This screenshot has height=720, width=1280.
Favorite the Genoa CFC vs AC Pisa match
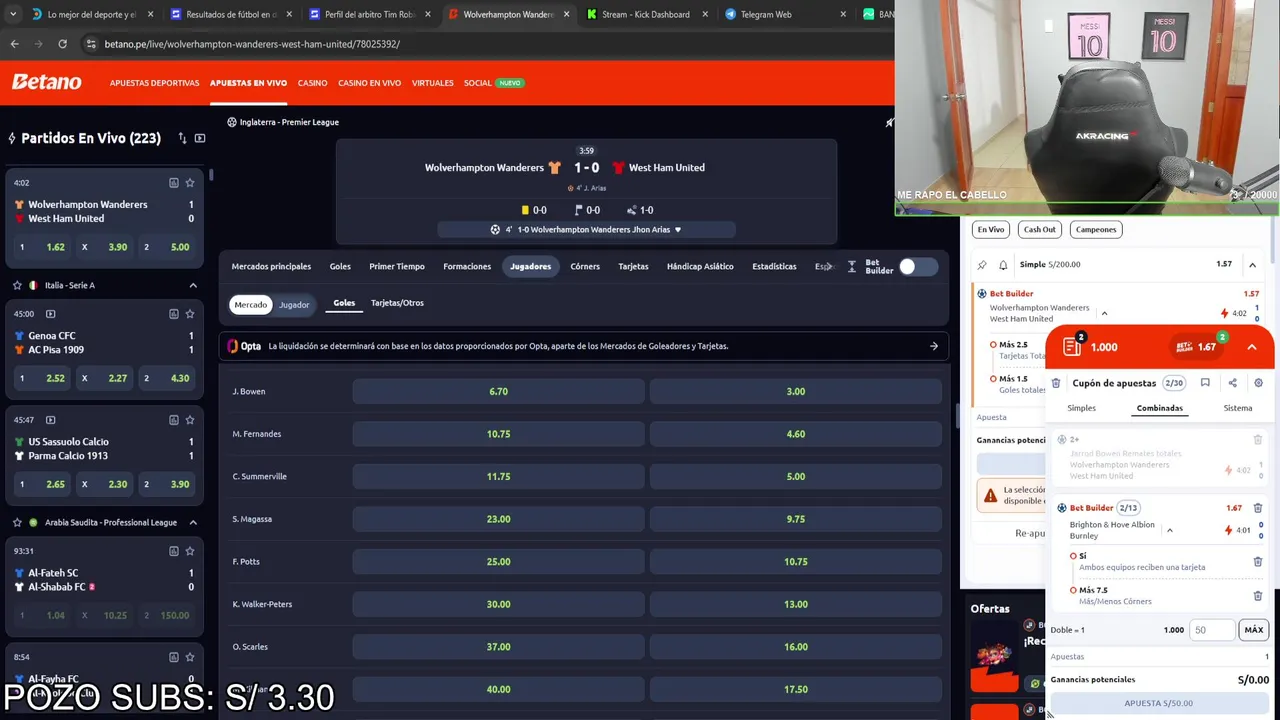click(190, 314)
